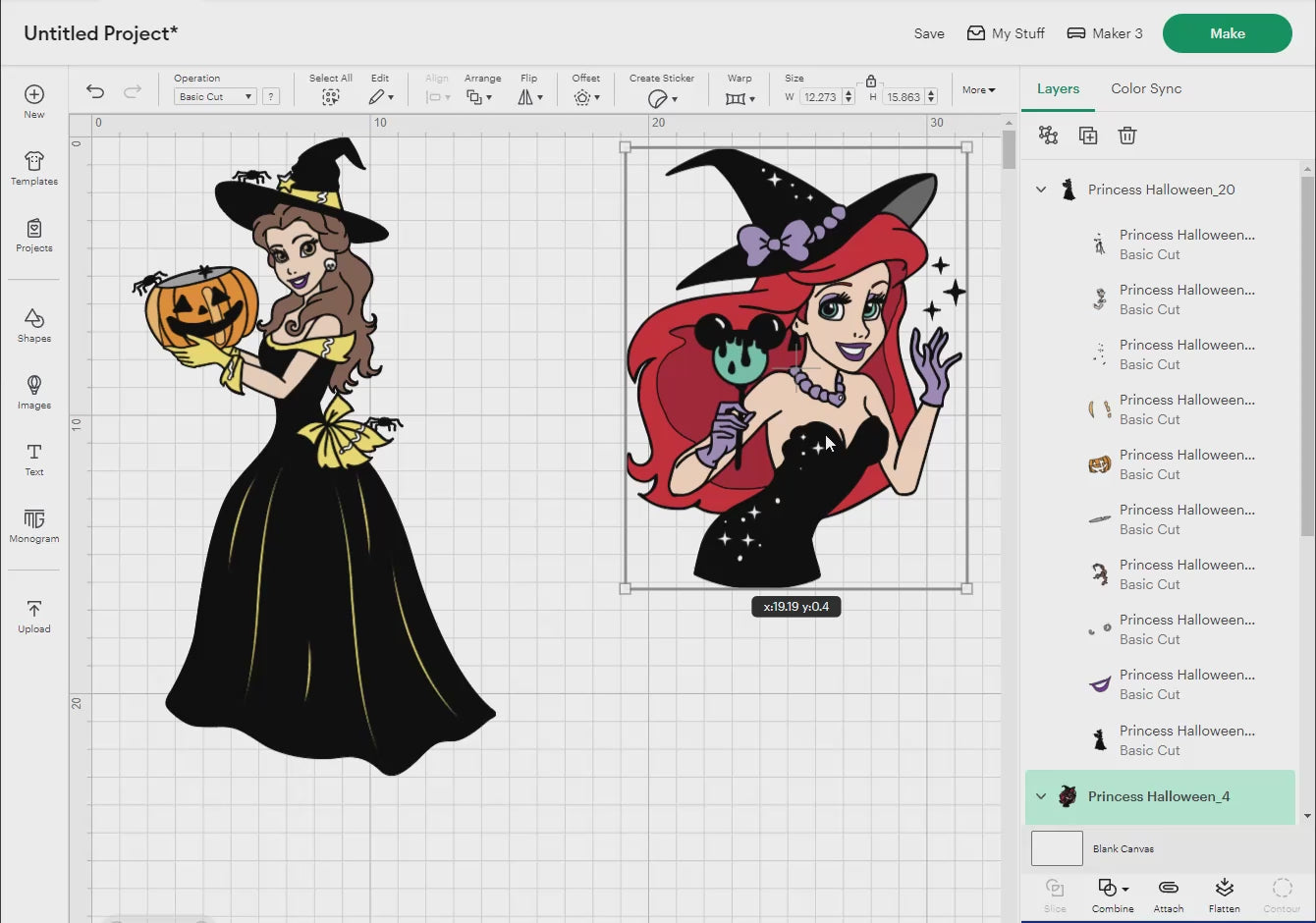Select the first Princess Halloween layer row
This screenshot has width=1316, height=923.
pos(1161,244)
